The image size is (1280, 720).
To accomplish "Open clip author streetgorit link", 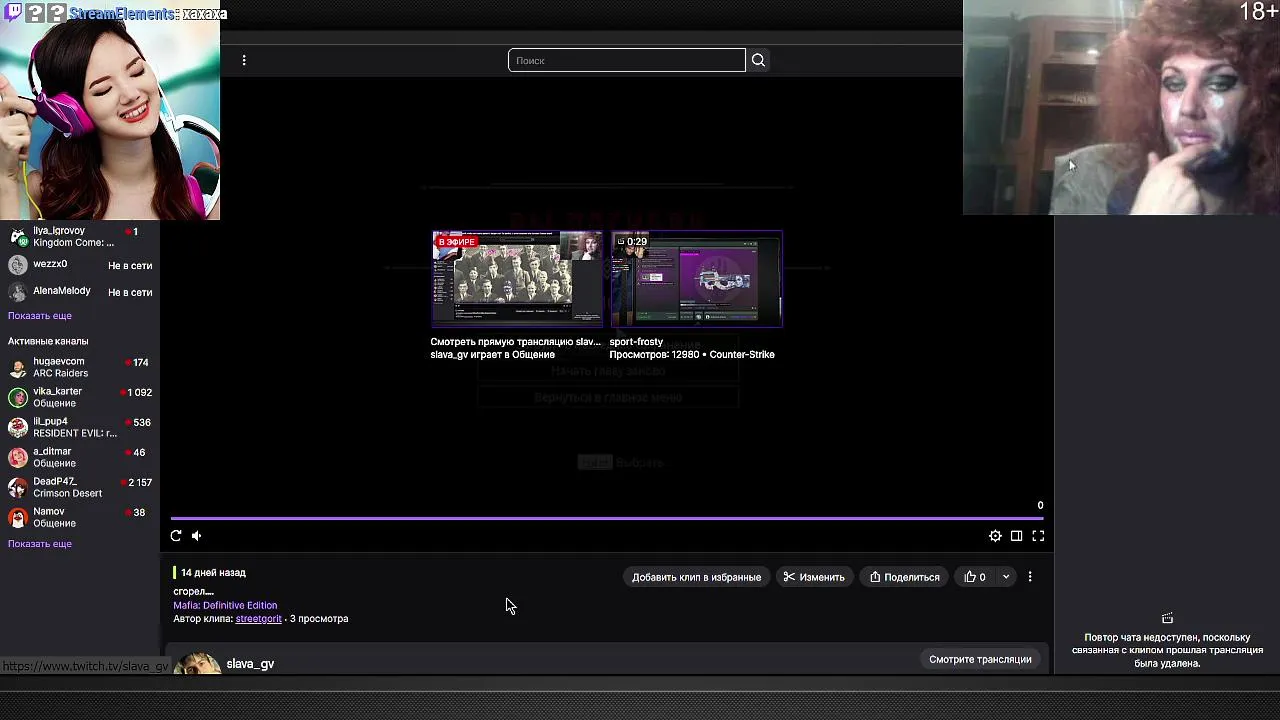I will tap(258, 619).
